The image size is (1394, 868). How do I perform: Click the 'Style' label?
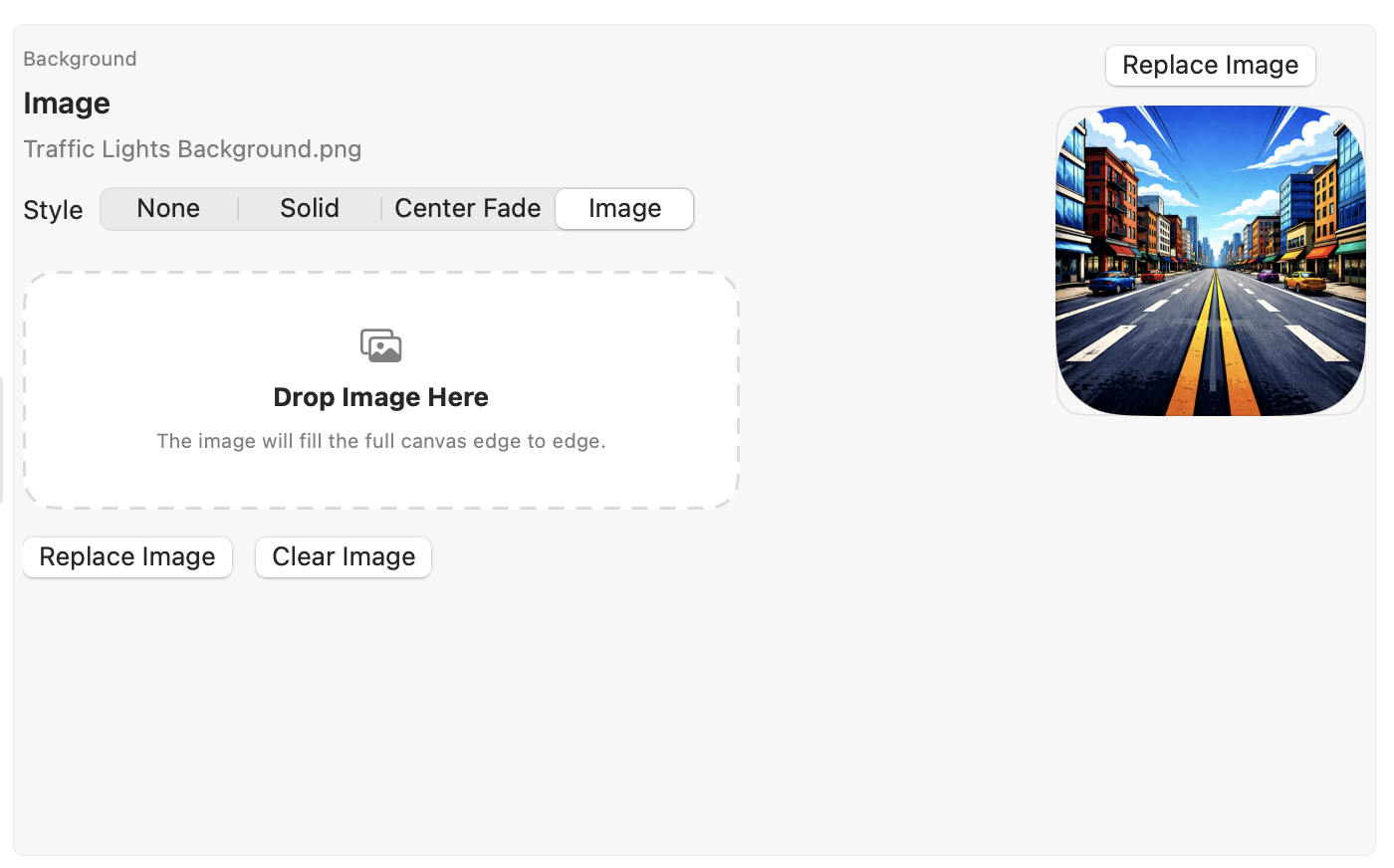coord(53,210)
